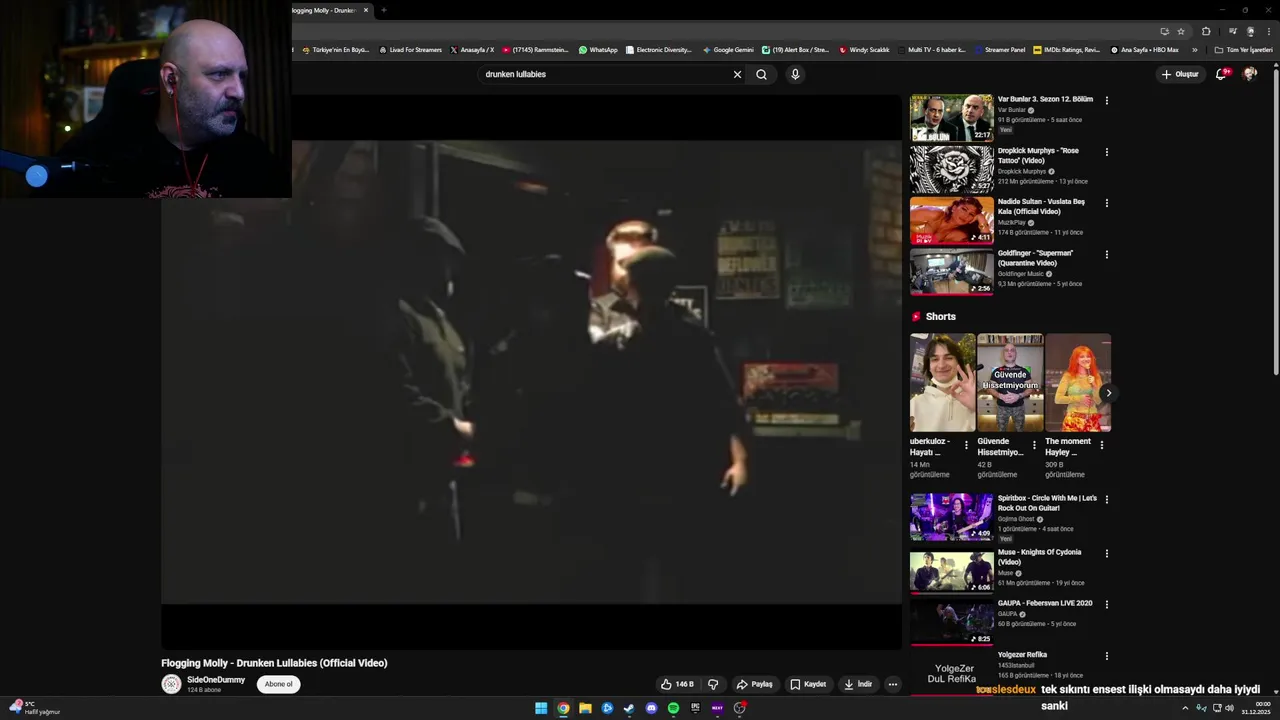Click the Oluştur create button
Viewport: 1280px width, 720px height.
(x=1180, y=74)
